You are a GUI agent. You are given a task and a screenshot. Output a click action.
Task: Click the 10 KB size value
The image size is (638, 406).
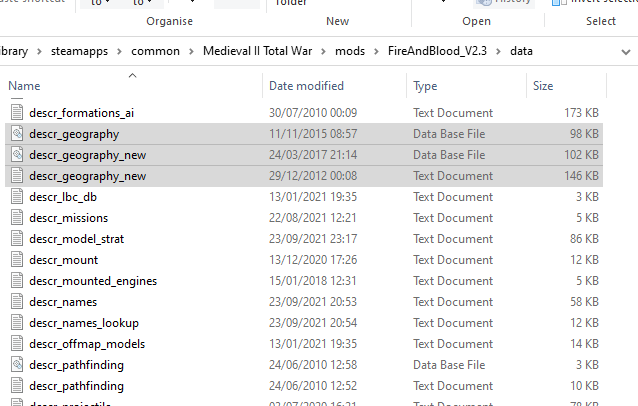584,386
